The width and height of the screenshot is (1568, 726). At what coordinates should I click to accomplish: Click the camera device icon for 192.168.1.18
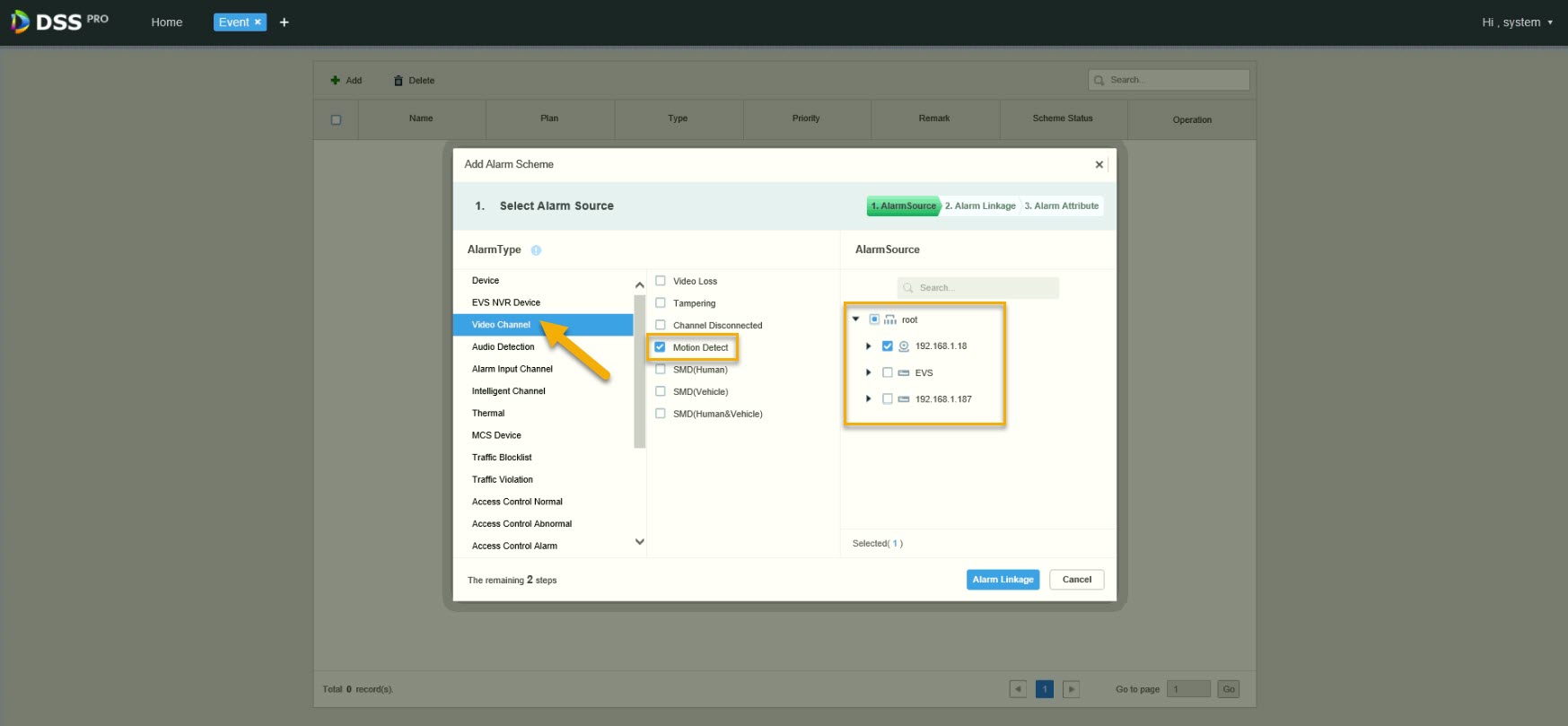tap(904, 346)
